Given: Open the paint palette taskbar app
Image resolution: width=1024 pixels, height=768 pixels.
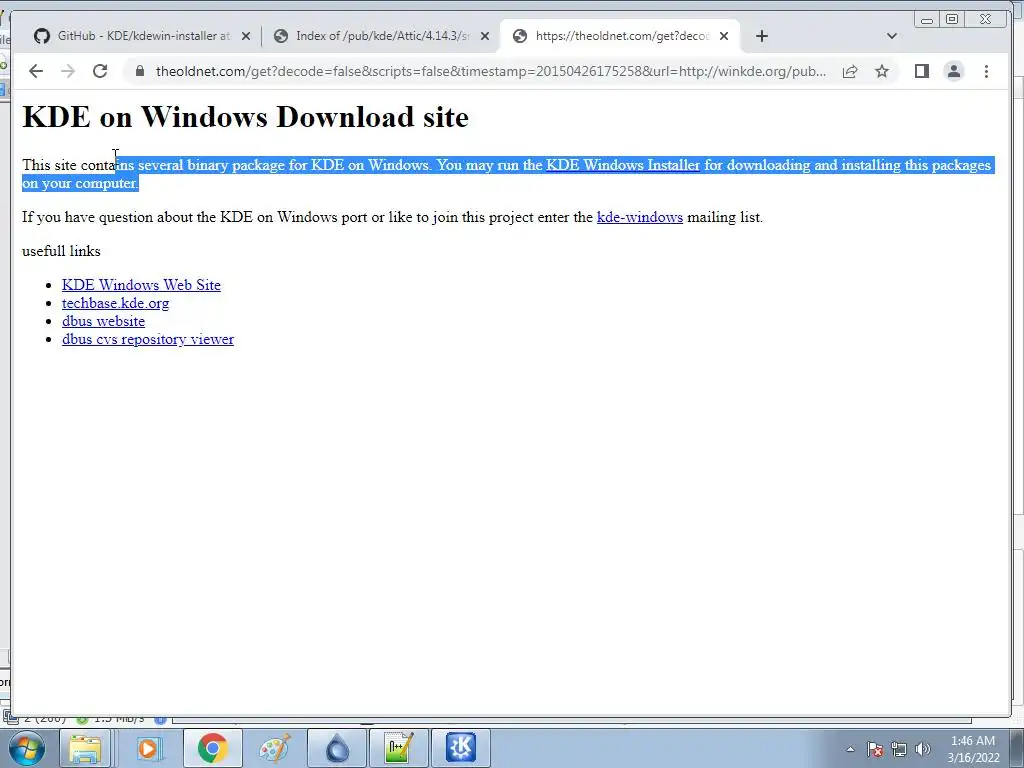Looking at the screenshot, I should [x=274, y=748].
